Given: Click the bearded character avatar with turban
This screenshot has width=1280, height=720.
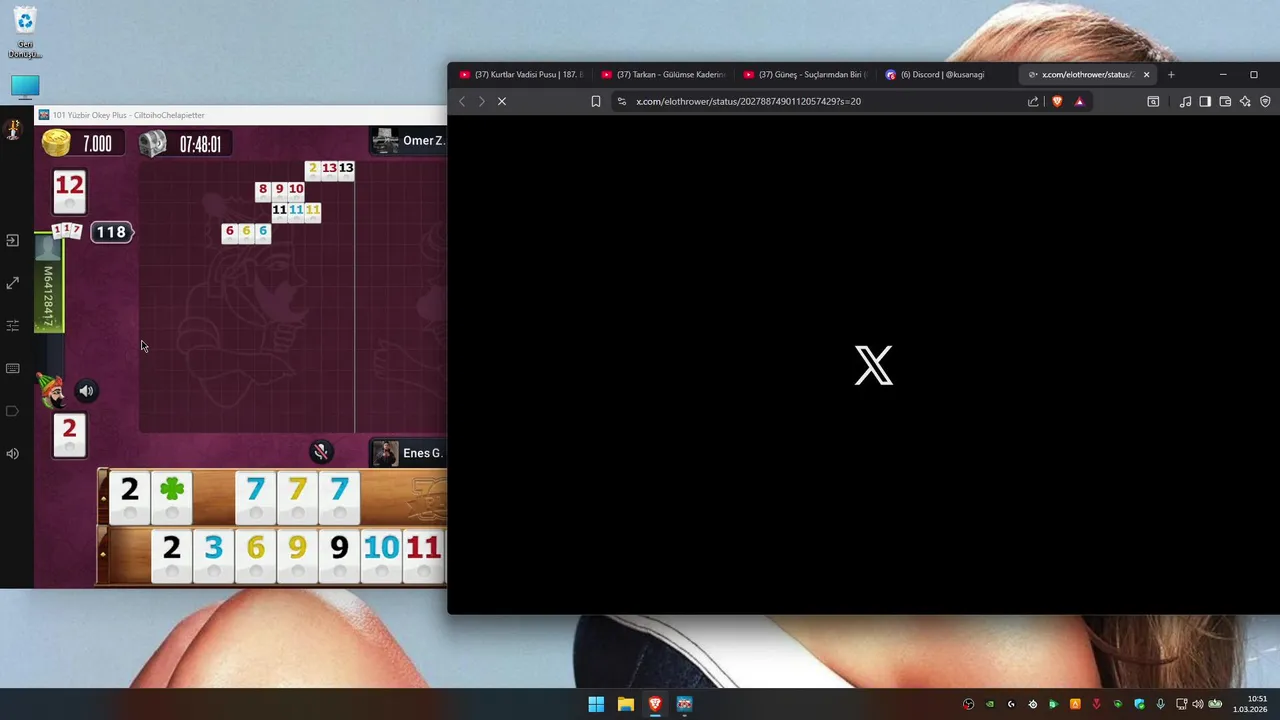Looking at the screenshot, I should (x=50, y=390).
